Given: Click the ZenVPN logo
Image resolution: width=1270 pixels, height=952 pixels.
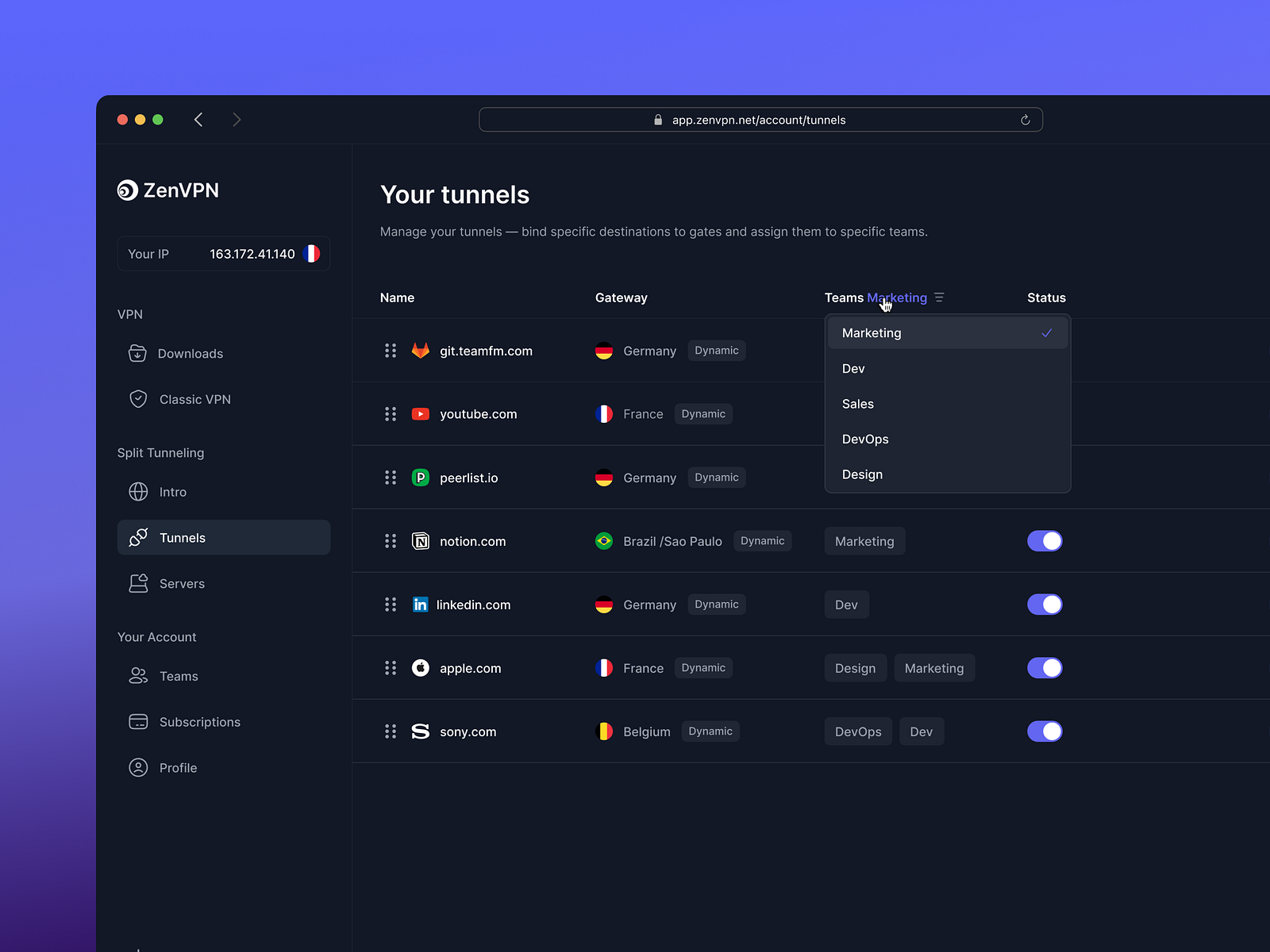Looking at the screenshot, I should pos(167,190).
